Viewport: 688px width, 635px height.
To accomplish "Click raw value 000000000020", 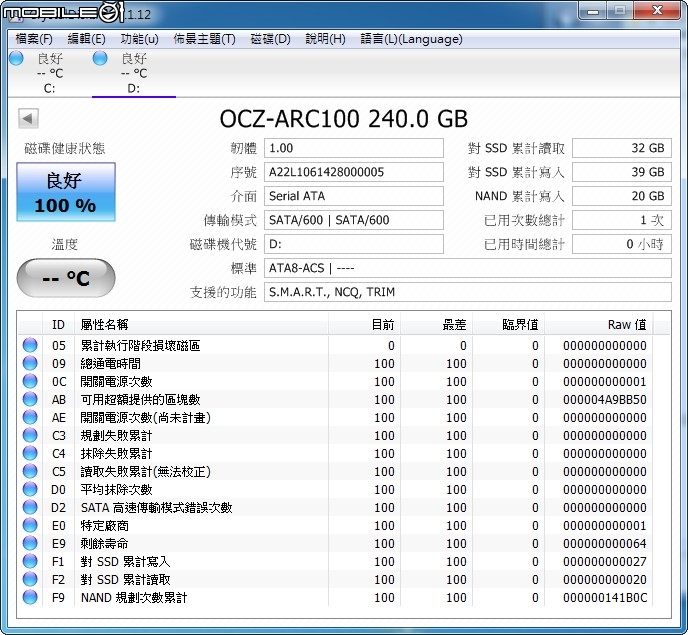I will click(x=605, y=580).
